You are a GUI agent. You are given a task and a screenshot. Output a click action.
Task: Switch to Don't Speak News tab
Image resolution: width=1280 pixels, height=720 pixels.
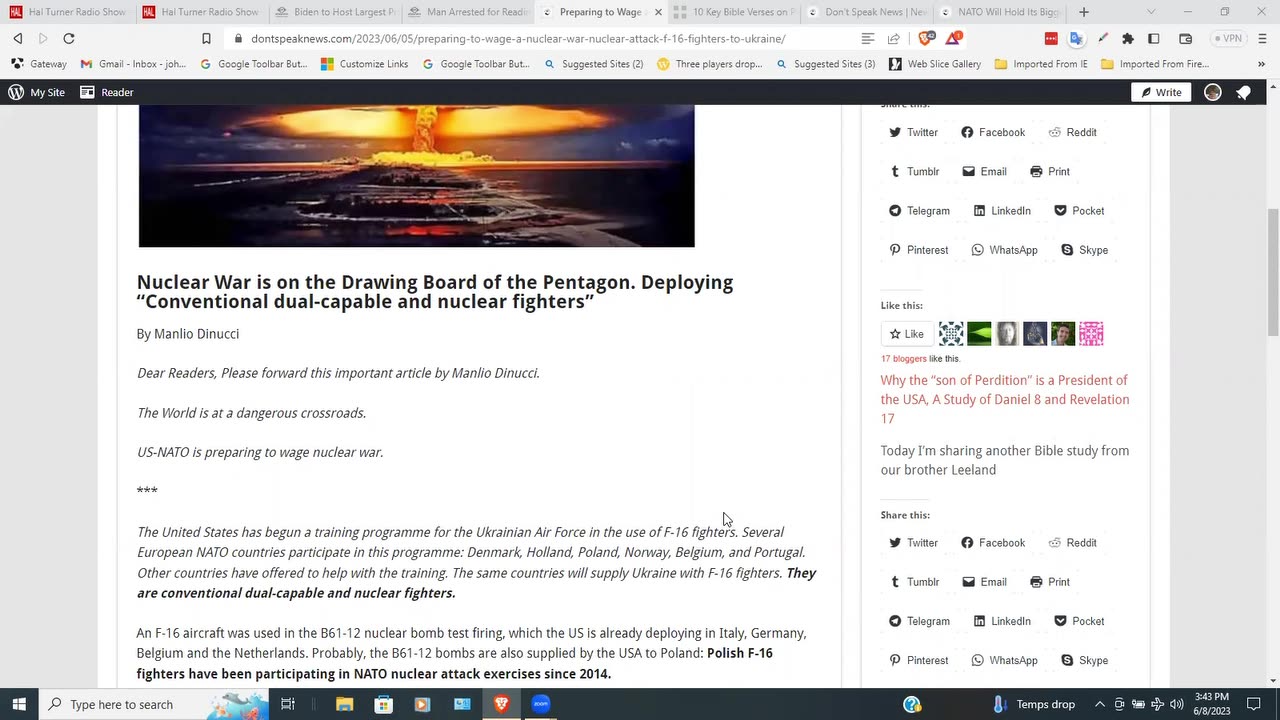click(x=867, y=12)
